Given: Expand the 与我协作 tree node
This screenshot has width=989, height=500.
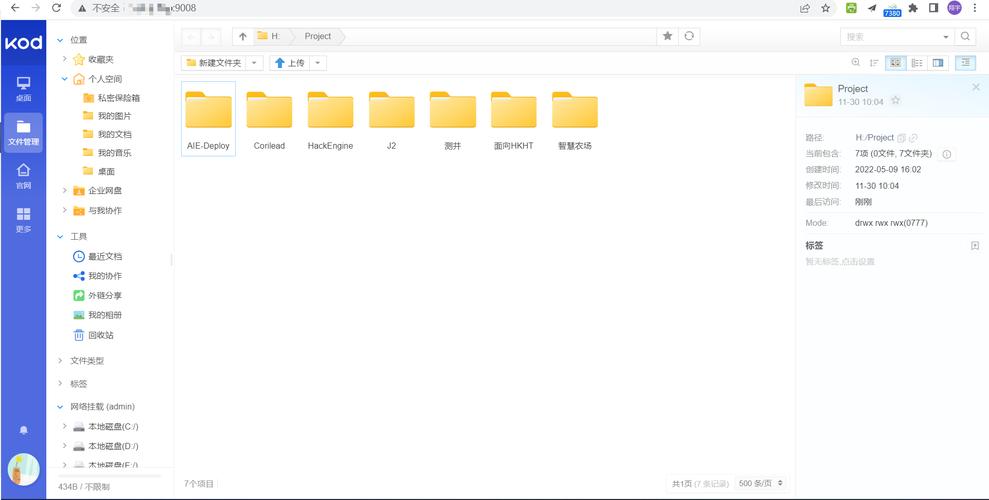Looking at the screenshot, I should tap(64, 210).
